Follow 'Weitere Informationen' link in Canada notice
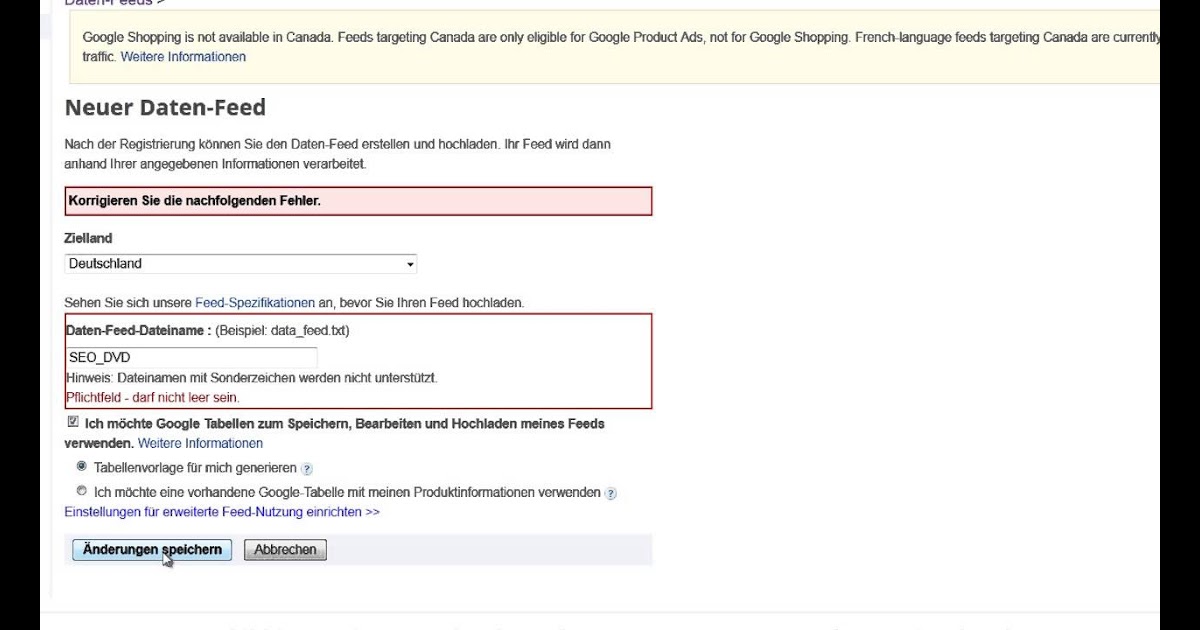Screen dimensions: 1200x630 pos(183,57)
